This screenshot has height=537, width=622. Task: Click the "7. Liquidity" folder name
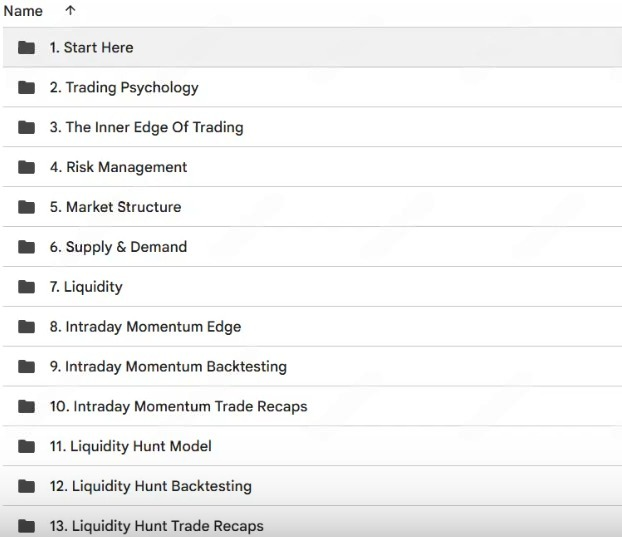tap(86, 287)
